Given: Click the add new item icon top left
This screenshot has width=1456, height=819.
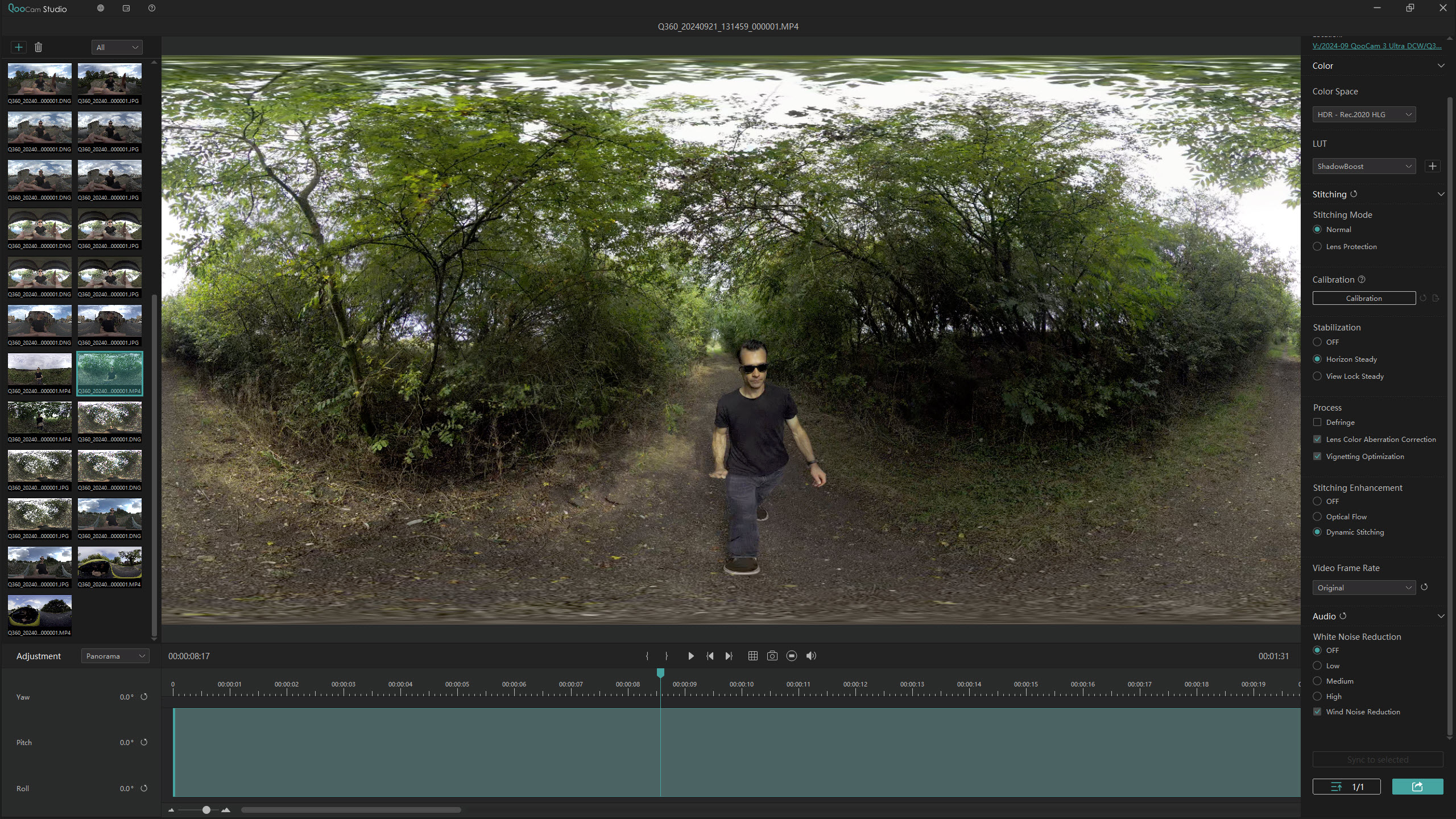Looking at the screenshot, I should coord(18,47).
